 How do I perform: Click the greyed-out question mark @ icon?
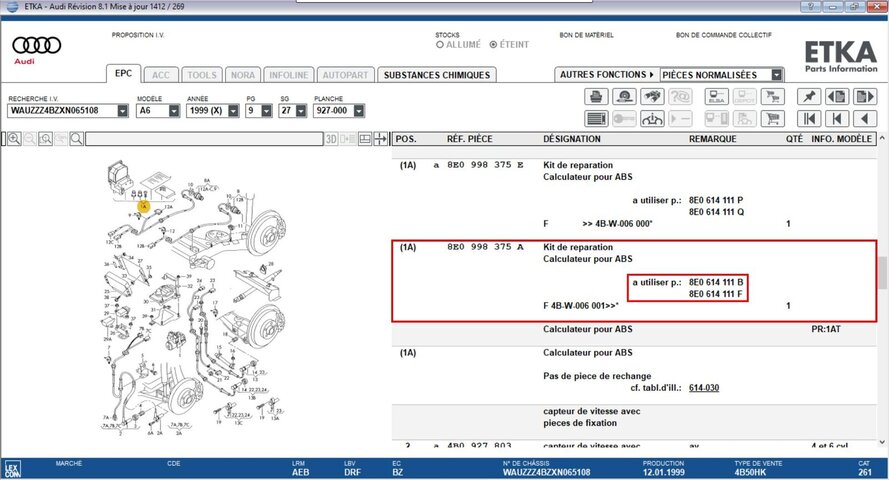coord(680,96)
